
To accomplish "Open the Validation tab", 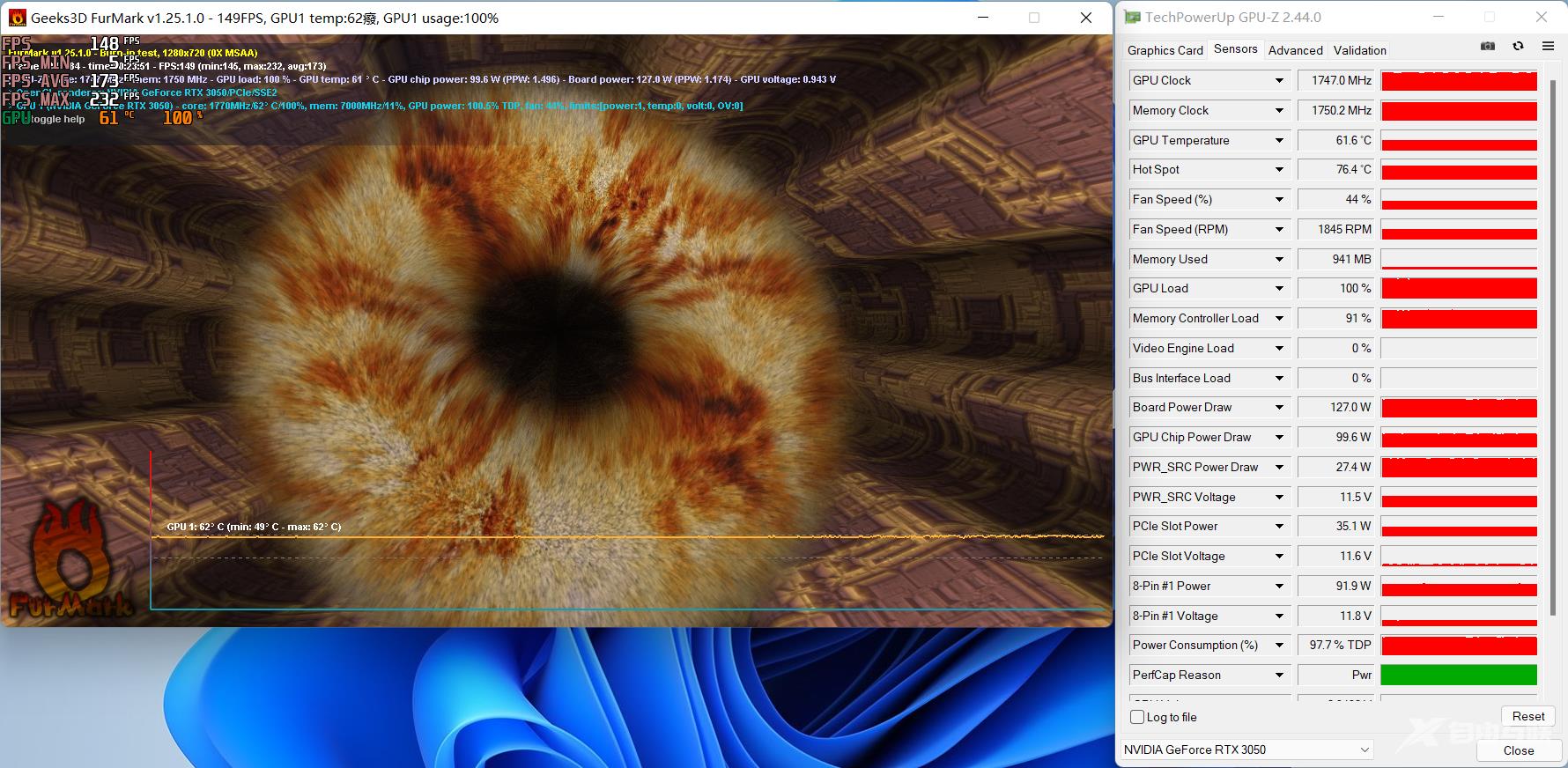I will pos(1359,50).
